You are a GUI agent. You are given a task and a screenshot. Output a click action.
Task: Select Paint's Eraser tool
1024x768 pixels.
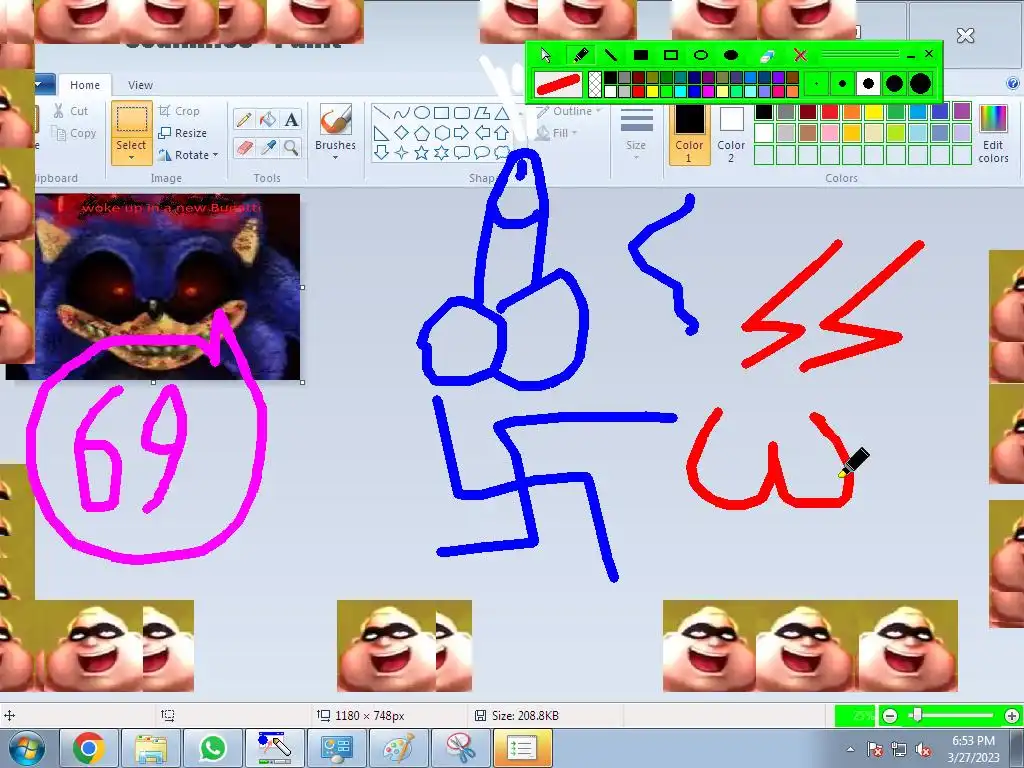pyautogui.click(x=244, y=148)
